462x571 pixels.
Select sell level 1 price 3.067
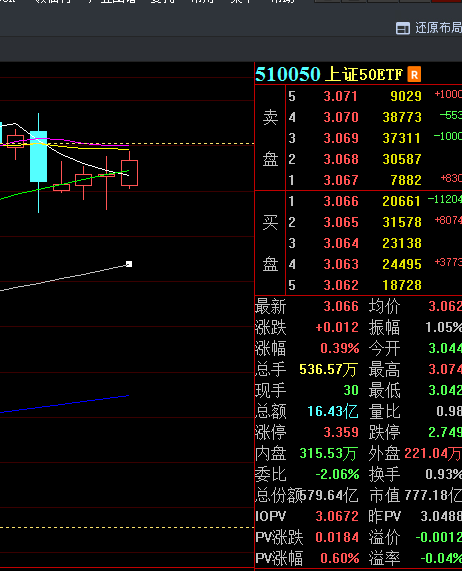point(341,180)
